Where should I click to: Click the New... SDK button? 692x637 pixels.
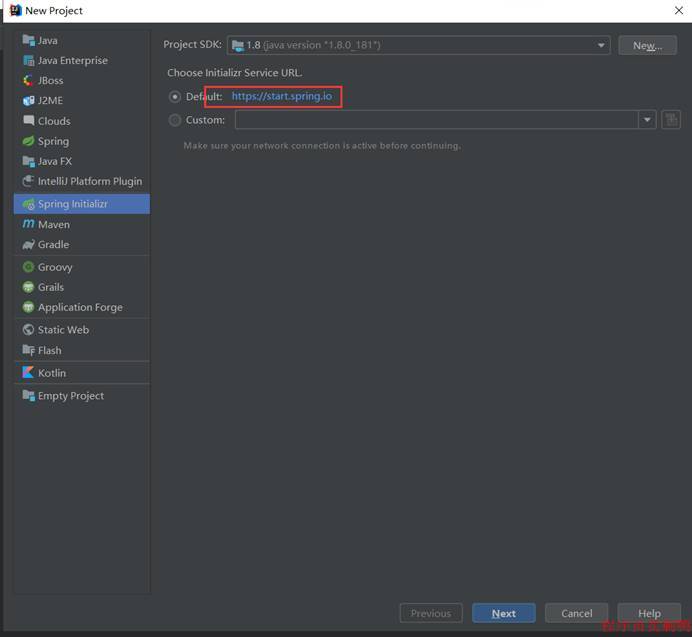pos(647,45)
